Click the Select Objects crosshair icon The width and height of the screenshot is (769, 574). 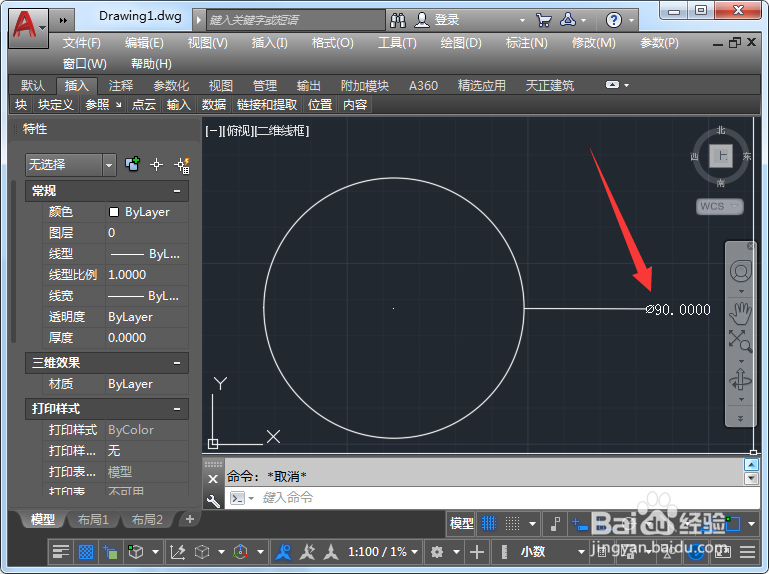tap(156, 164)
